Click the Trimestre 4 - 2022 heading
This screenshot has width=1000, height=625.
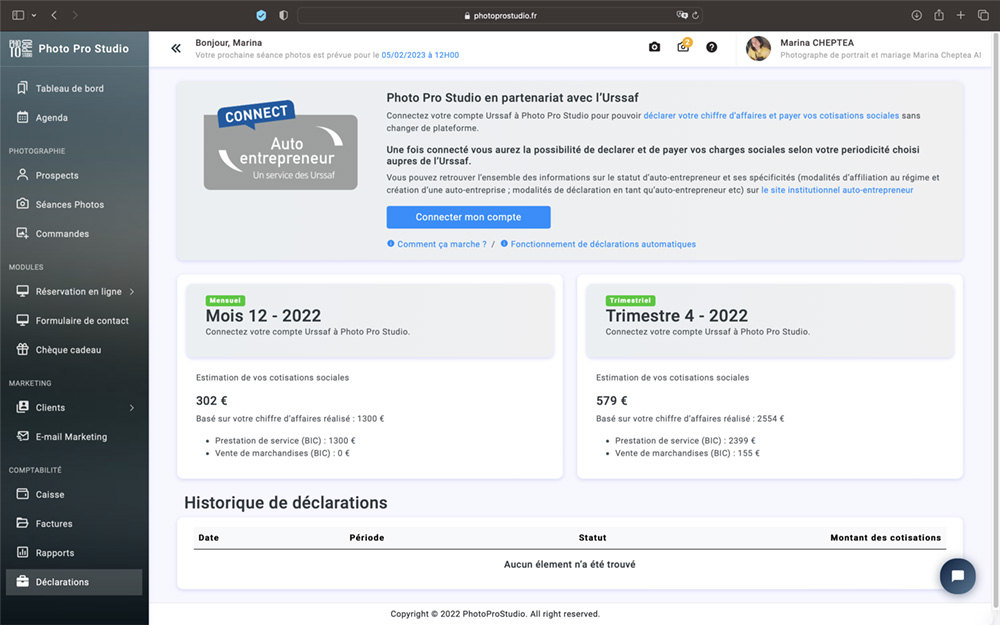(x=677, y=316)
